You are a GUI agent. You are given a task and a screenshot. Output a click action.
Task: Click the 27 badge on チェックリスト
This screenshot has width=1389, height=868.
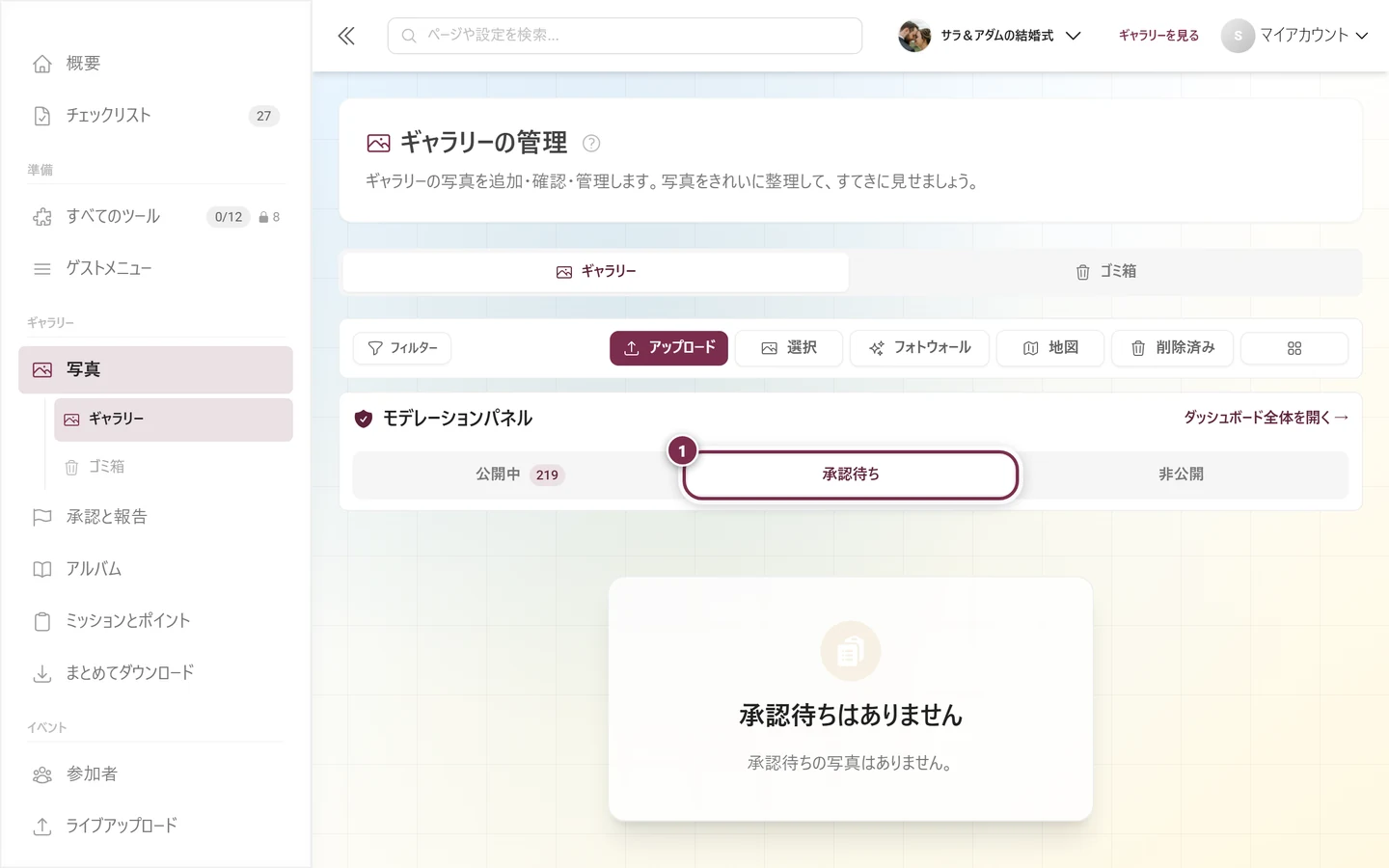(x=263, y=116)
